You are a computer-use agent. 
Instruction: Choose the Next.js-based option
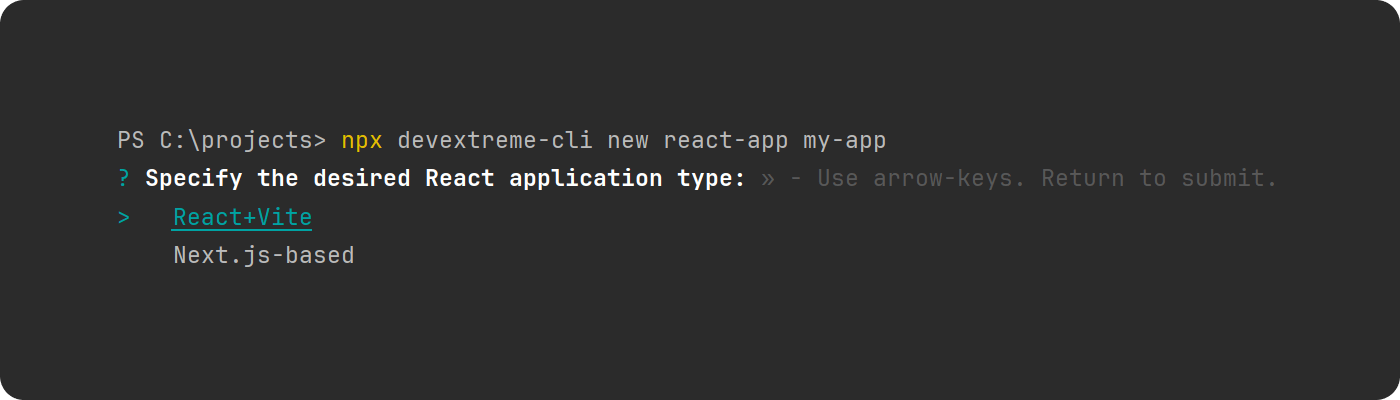[263, 255]
